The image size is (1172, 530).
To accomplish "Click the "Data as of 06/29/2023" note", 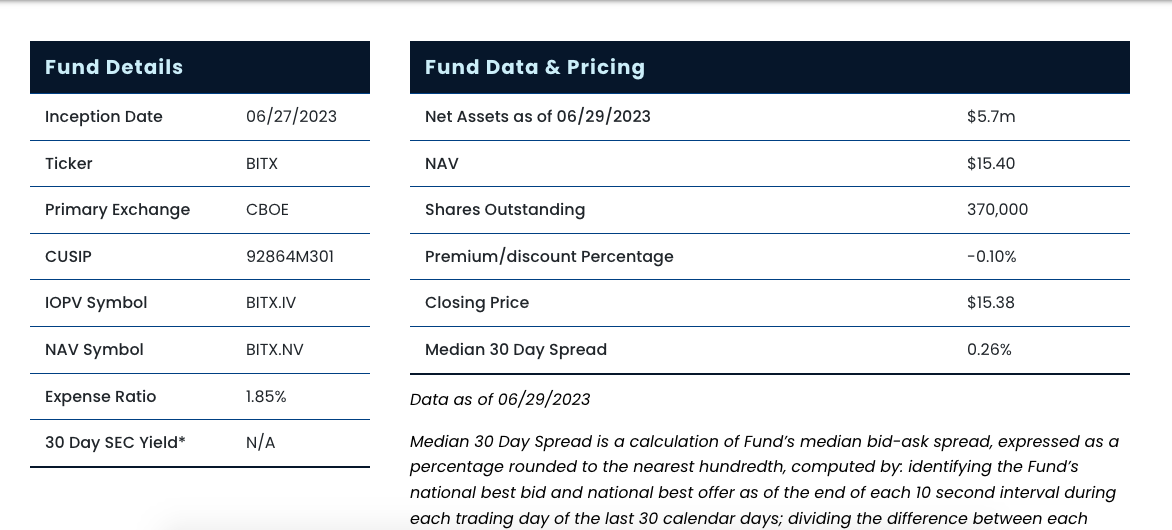I will point(500,399).
